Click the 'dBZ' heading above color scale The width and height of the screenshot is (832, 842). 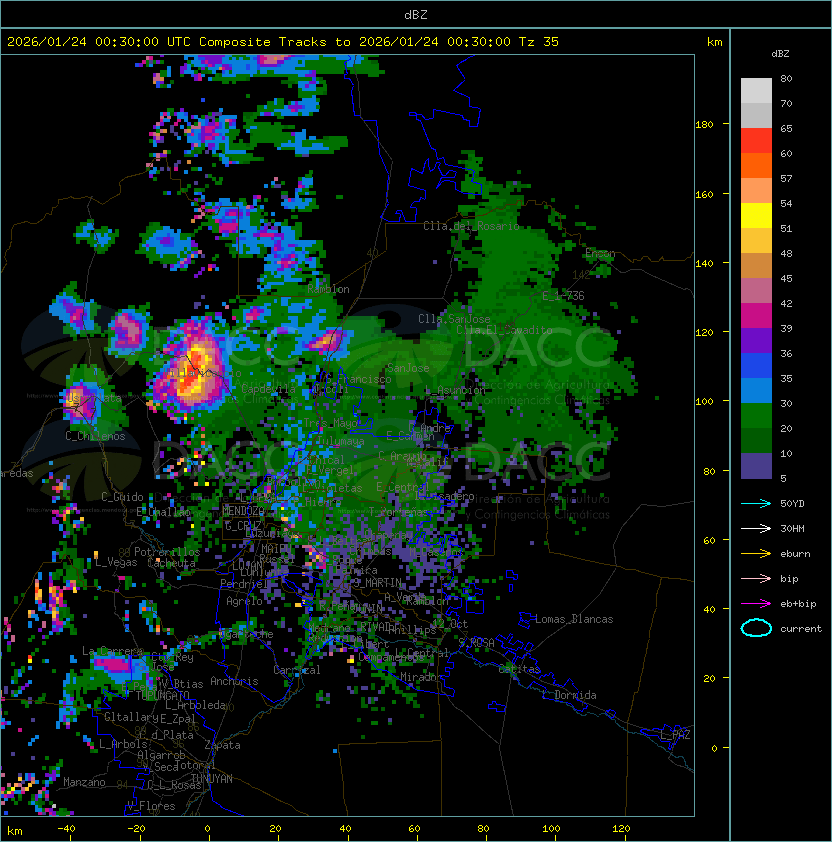(x=780, y=54)
